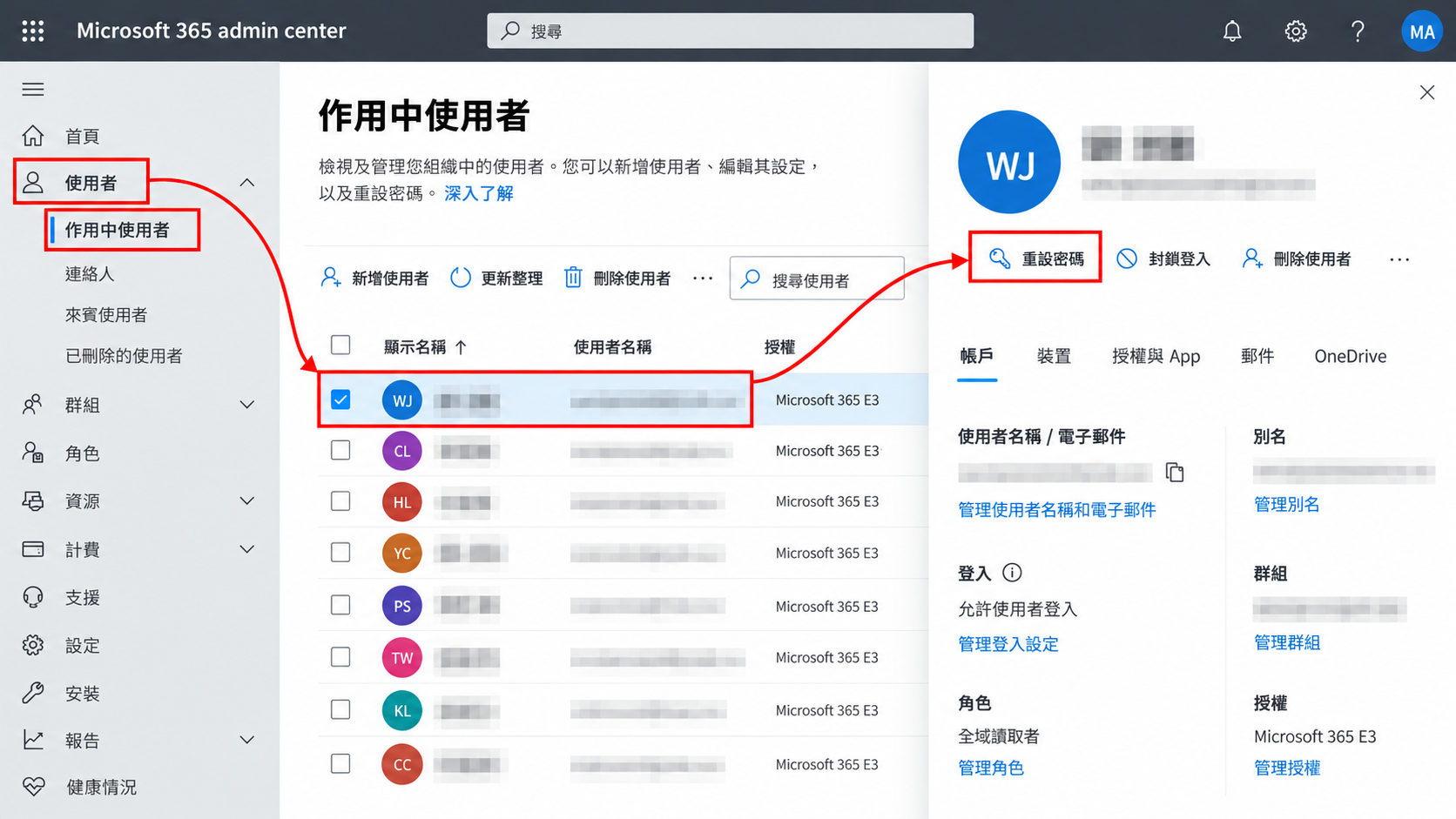Select 作用中使用者 in sidebar
The width and height of the screenshot is (1456, 819).
coord(118,230)
